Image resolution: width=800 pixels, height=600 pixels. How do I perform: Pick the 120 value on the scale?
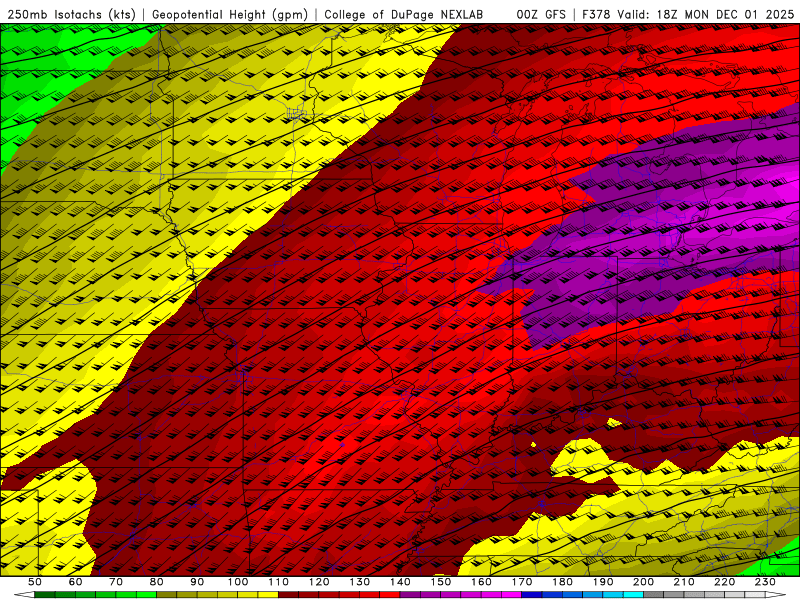pyautogui.click(x=319, y=582)
